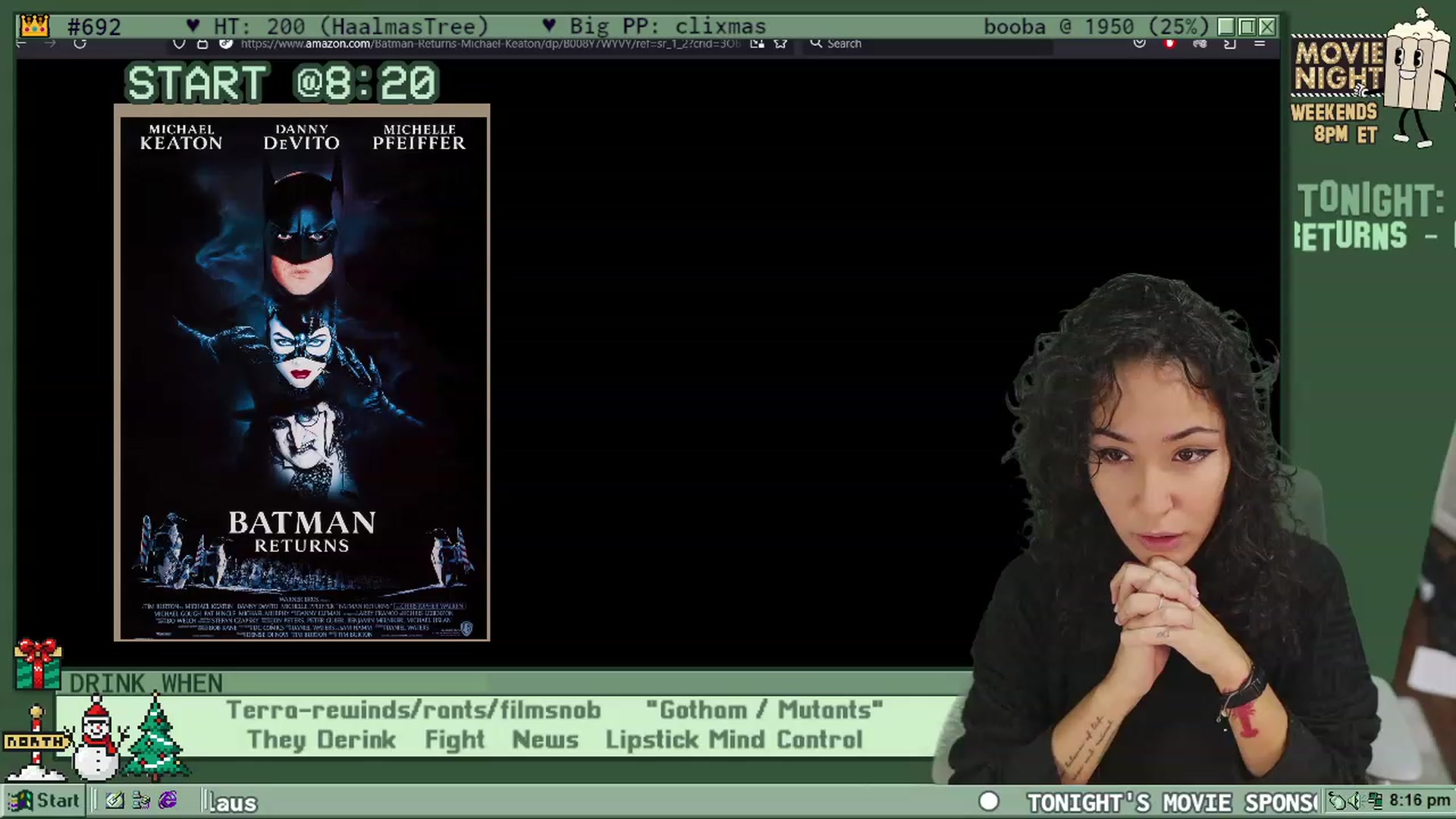
Task: Bookmark the page with the star icon
Action: (x=780, y=43)
